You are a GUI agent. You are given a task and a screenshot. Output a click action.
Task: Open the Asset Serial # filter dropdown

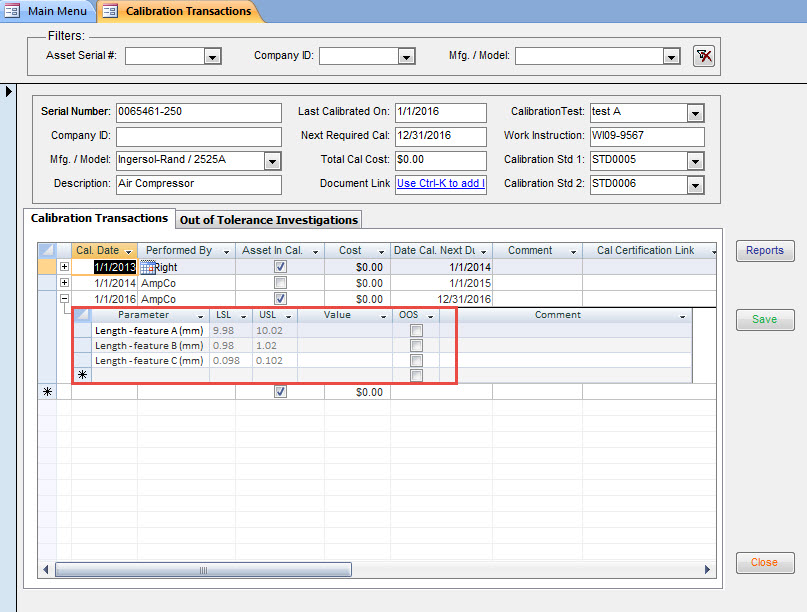(212, 57)
